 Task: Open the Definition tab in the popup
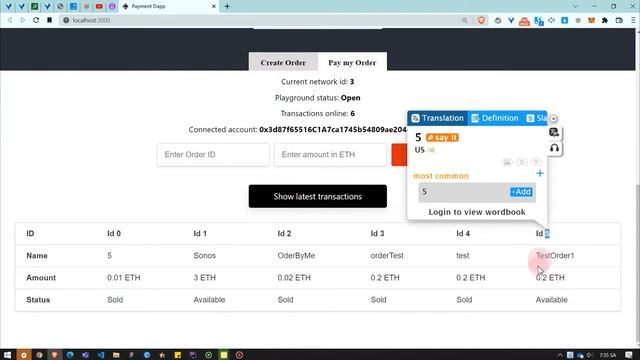495,118
